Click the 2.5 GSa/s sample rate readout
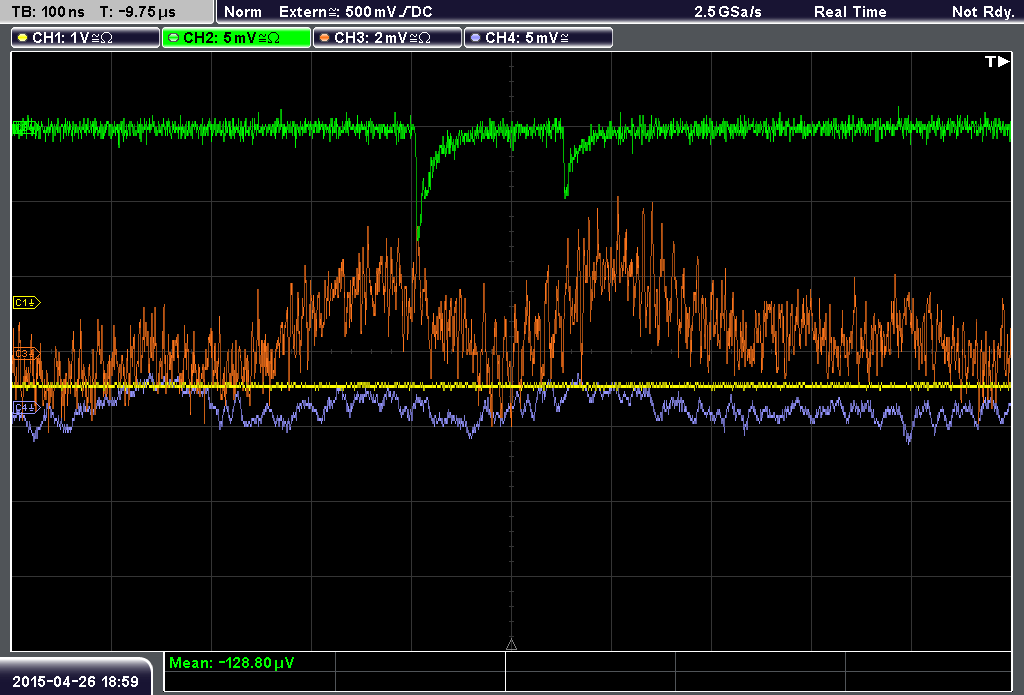 [728, 12]
